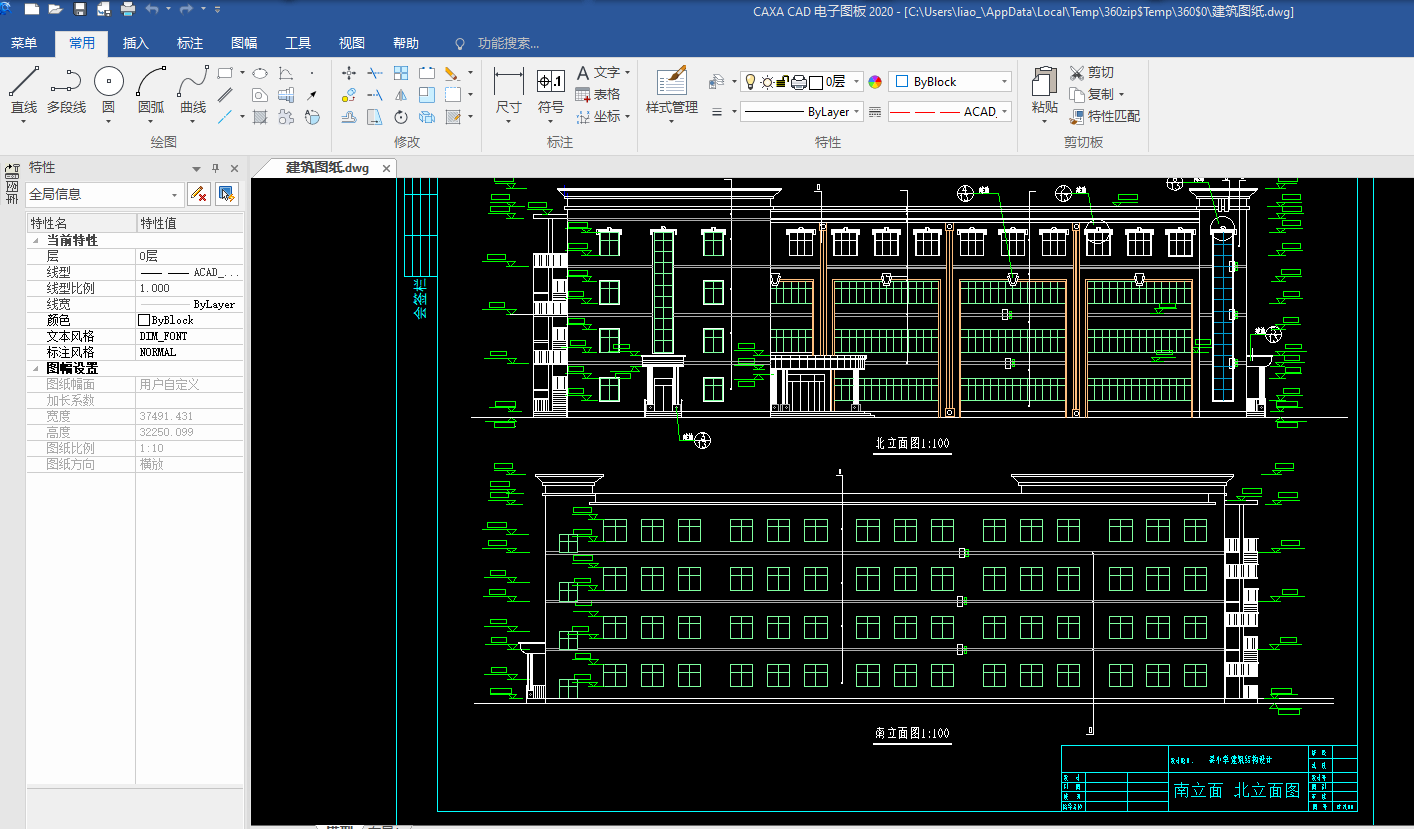Switch to the 插入 ribbon tab

136,43
